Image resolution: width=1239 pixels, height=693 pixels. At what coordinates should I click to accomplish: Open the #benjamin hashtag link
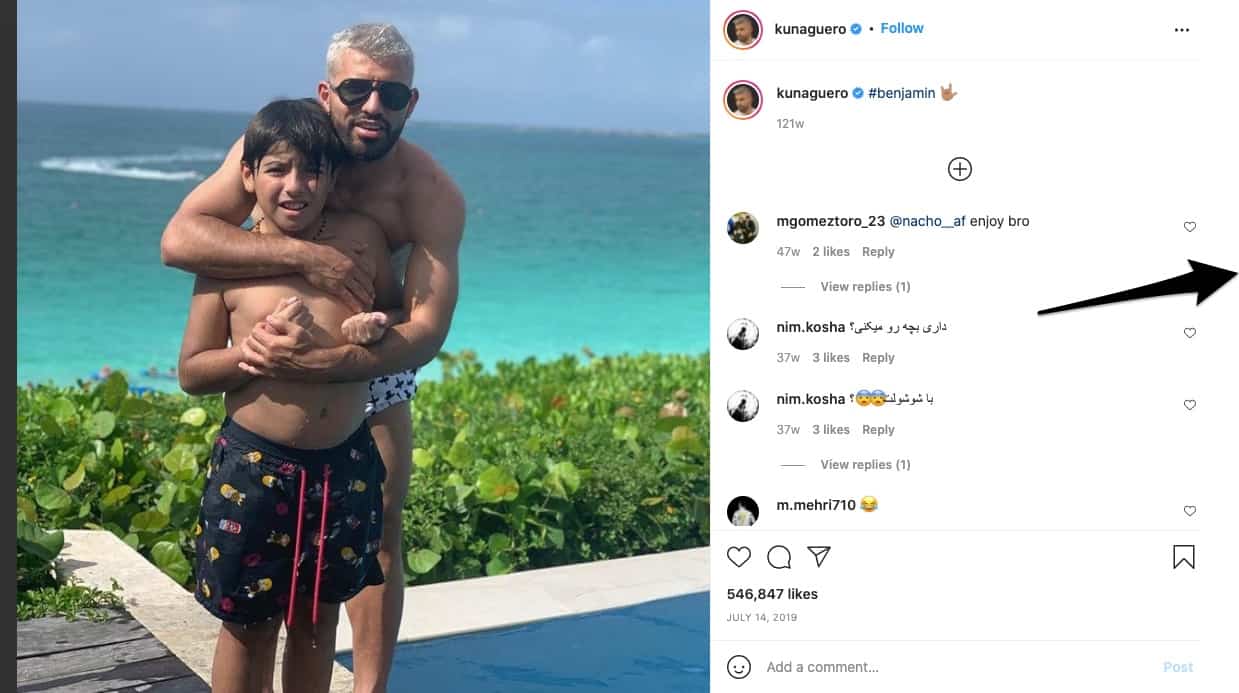click(x=902, y=93)
